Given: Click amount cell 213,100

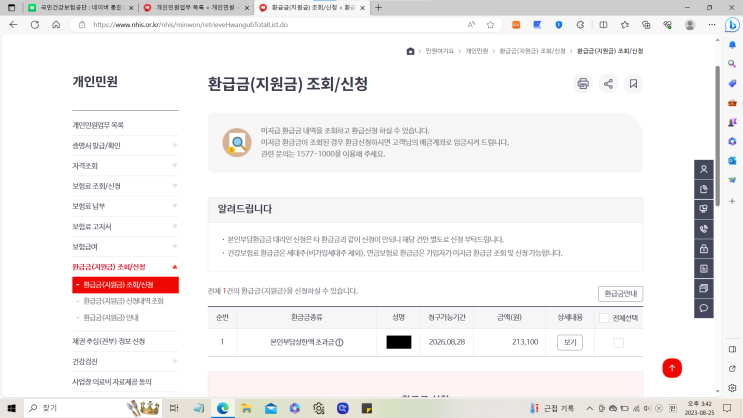Looking at the screenshot, I should (x=525, y=342).
